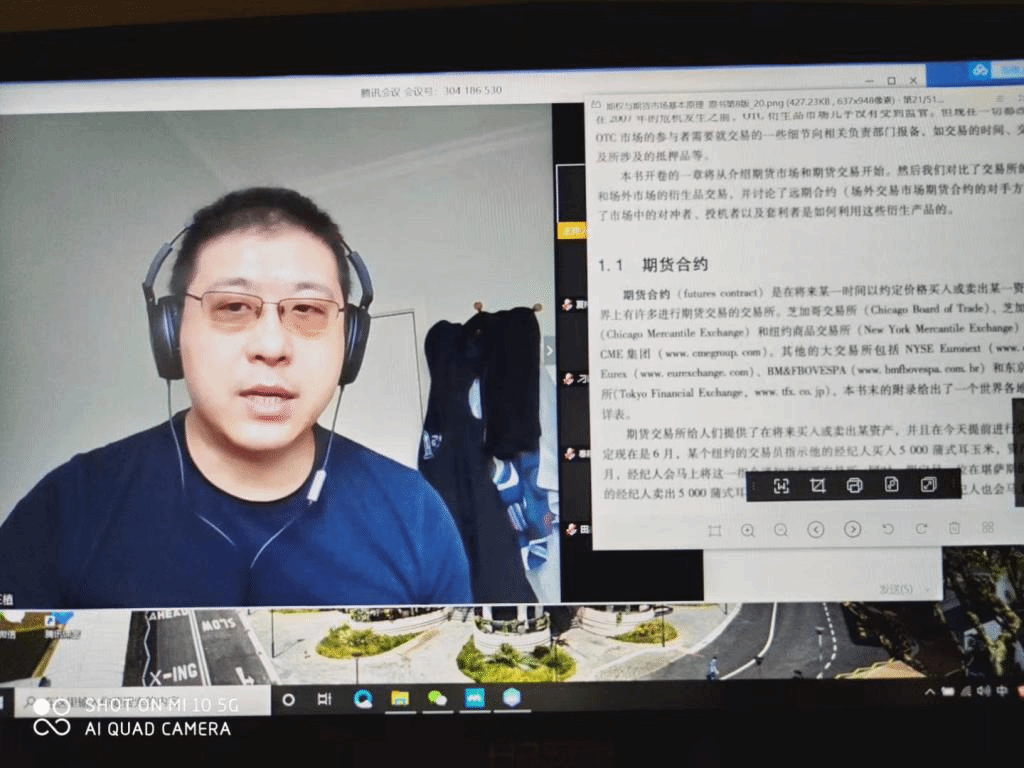Rotate image clockwise
1024x768 pixels.
(x=921, y=528)
